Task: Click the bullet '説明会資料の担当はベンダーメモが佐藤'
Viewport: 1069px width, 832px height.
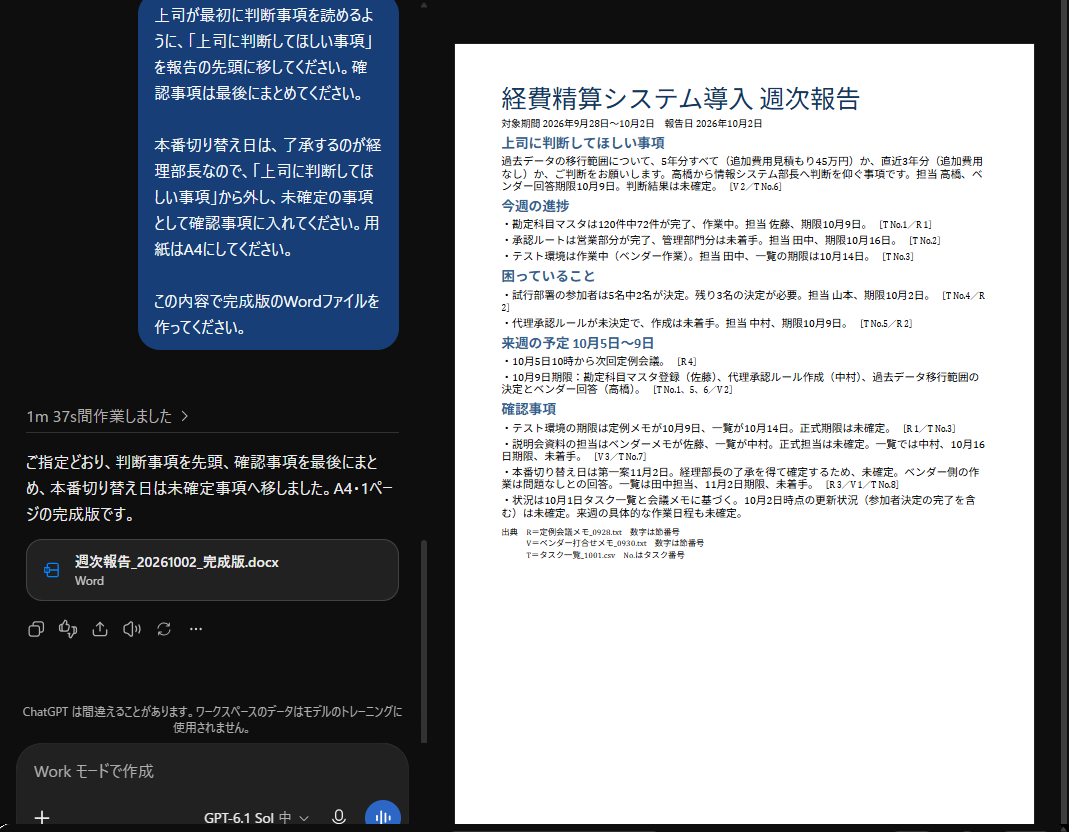Action: coord(743,450)
